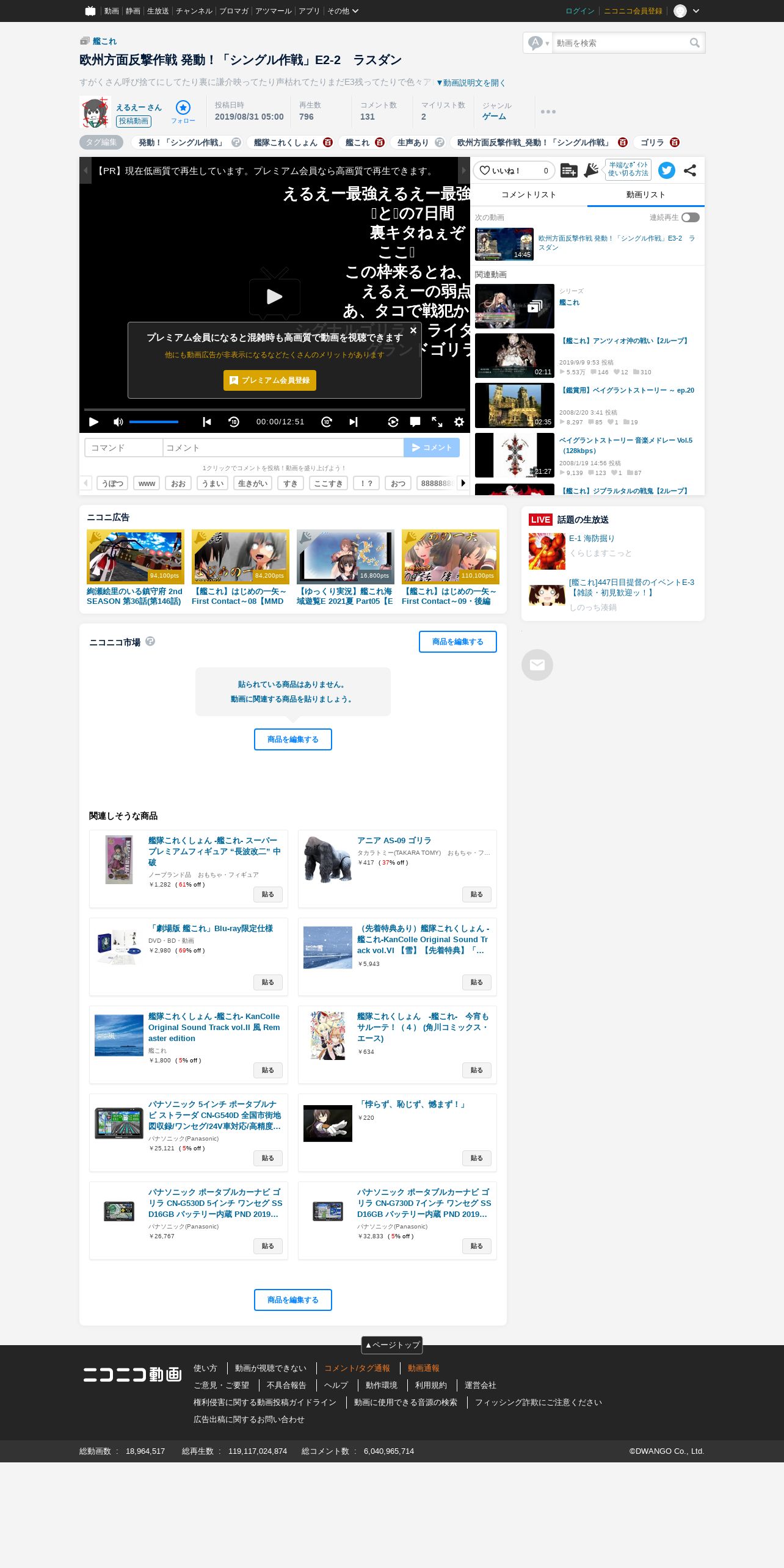Rewind 10 seconds icon

pos(234,422)
